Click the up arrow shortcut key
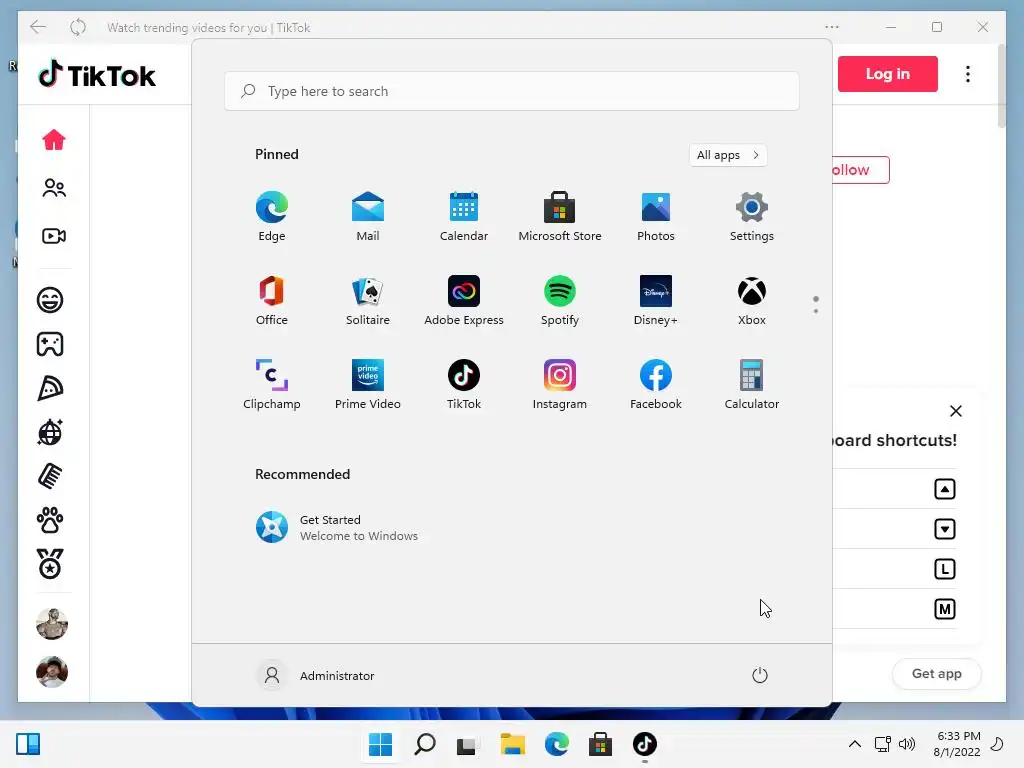The height and width of the screenshot is (768, 1024). pos(944,488)
